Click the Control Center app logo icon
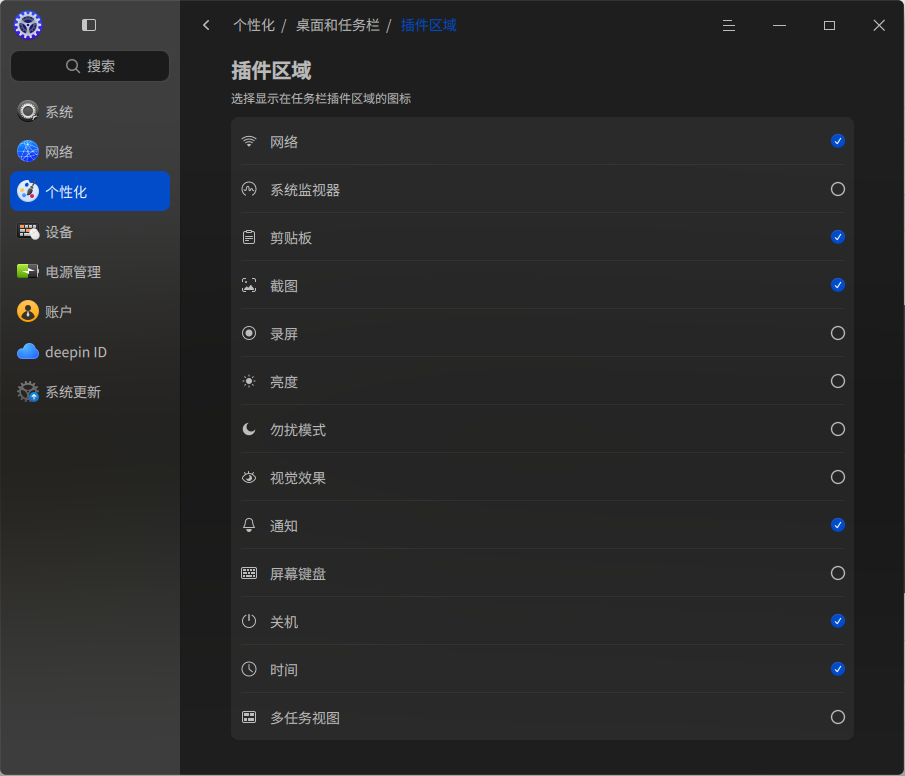This screenshot has height=776, width=905. (x=28, y=25)
